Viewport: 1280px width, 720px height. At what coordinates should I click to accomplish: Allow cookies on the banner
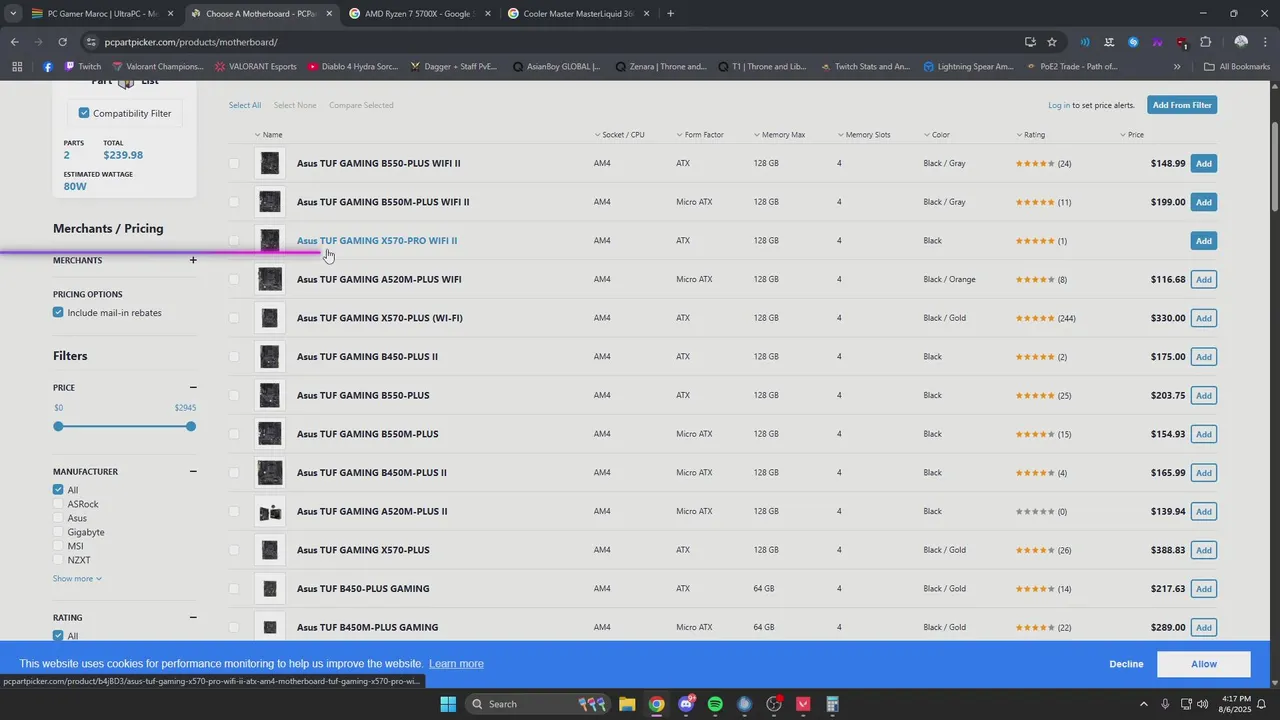(x=1204, y=664)
